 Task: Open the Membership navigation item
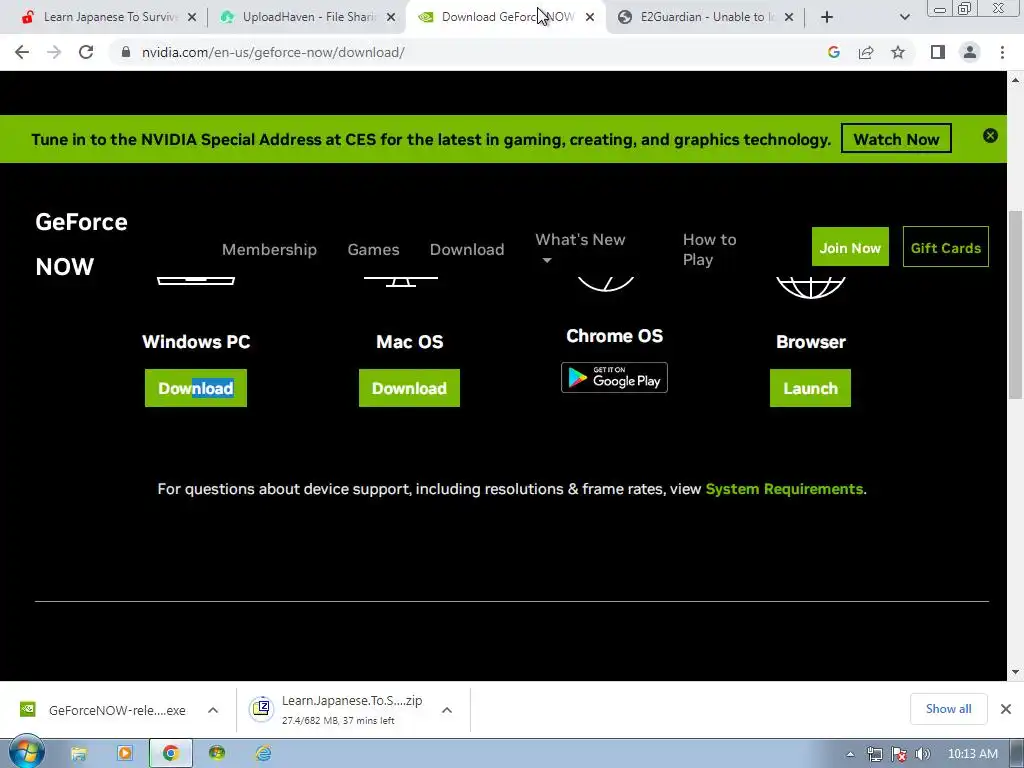click(x=269, y=249)
